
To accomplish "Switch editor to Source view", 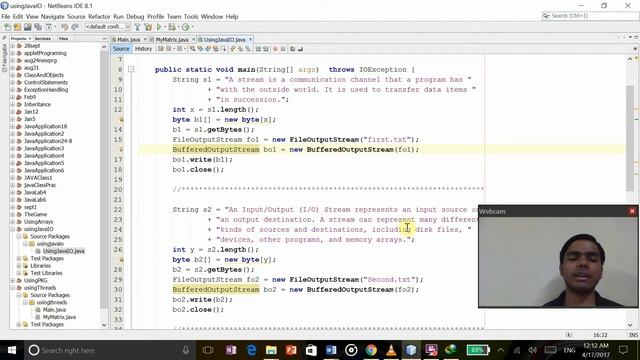I will point(121,49).
